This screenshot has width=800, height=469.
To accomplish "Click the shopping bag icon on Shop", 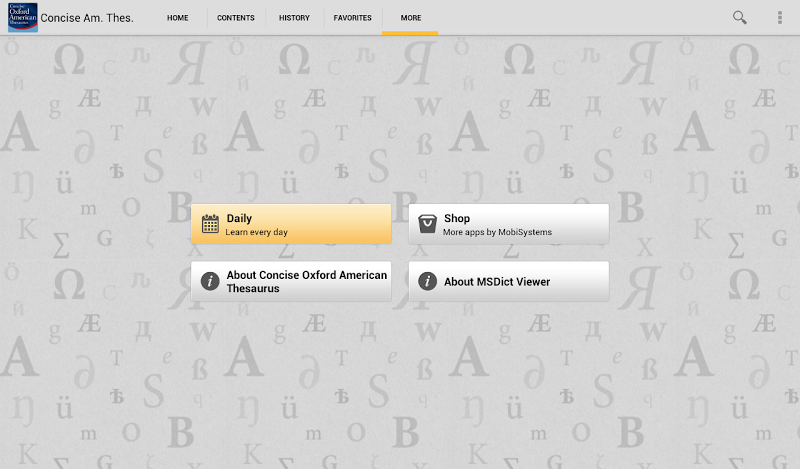I will click(x=427, y=224).
